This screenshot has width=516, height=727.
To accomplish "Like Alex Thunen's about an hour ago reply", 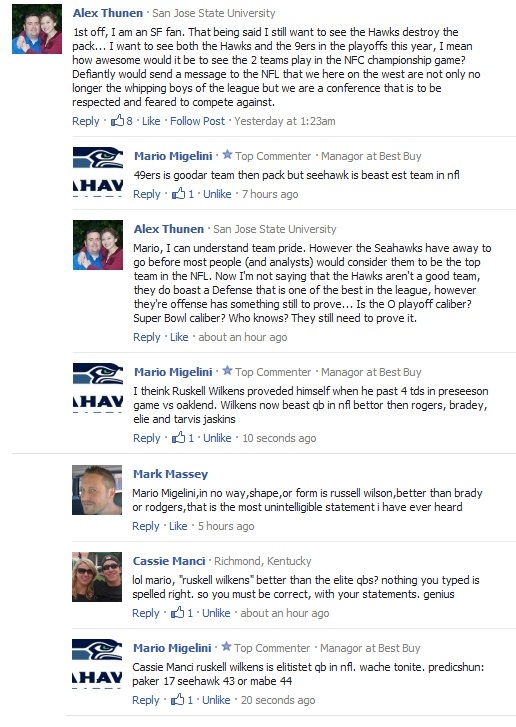I will coord(179,337).
